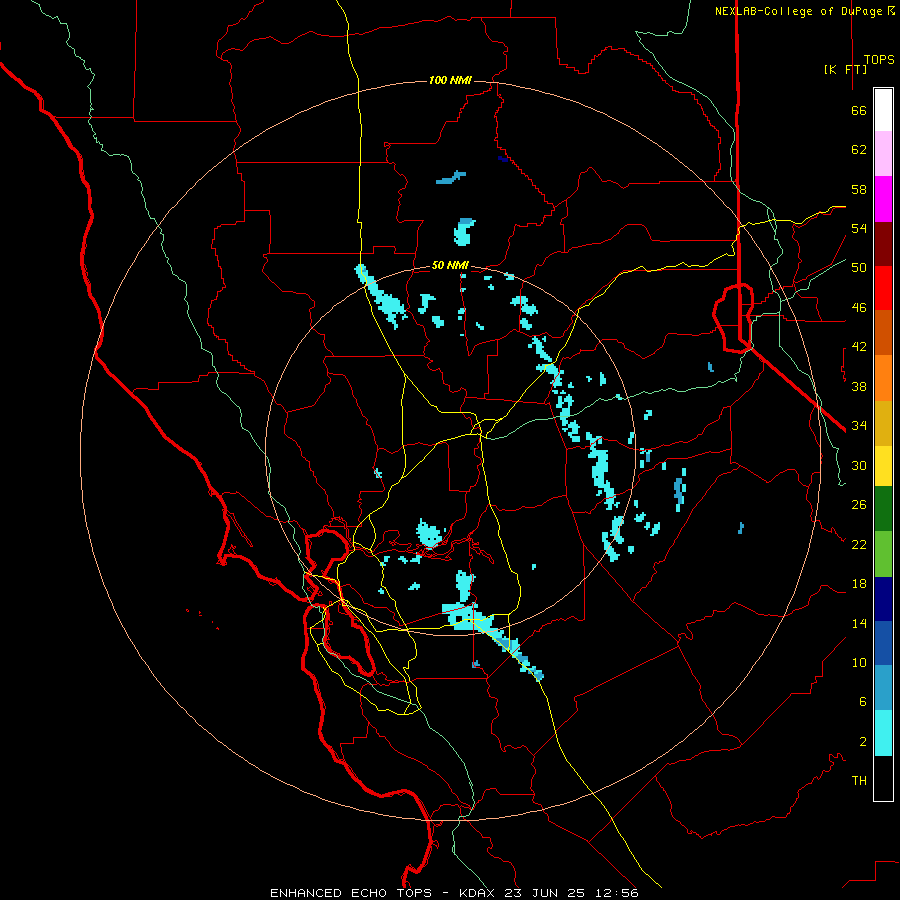Click the magenta 58 kft legend swatch

click(883, 199)
